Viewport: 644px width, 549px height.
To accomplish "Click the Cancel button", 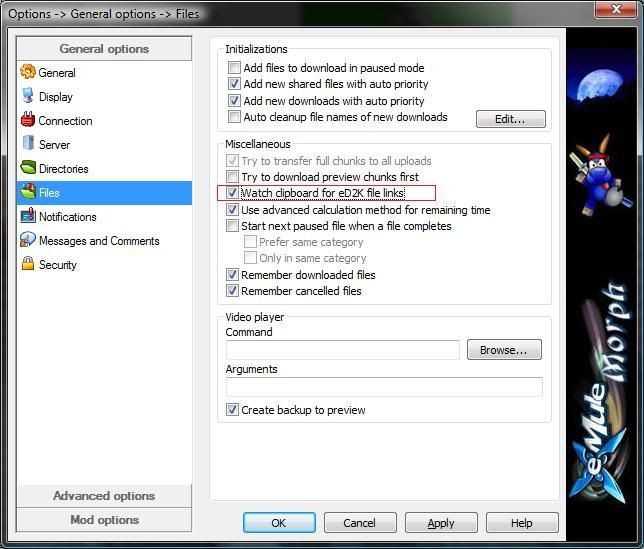I will 360,523.
